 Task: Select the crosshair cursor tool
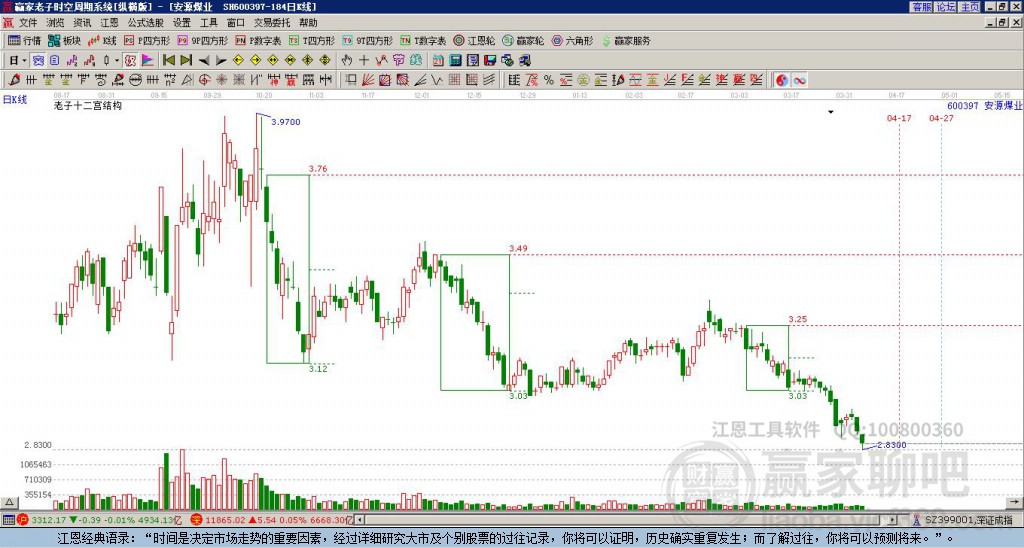coord(364,60)
